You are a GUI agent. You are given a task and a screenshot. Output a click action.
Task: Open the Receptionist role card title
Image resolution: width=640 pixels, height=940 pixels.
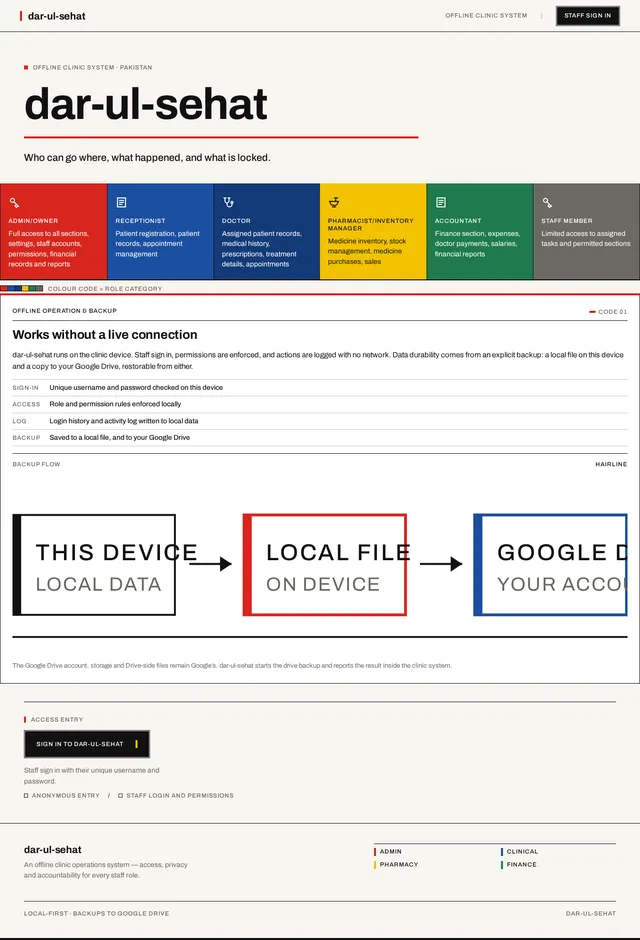click(140, 221)
